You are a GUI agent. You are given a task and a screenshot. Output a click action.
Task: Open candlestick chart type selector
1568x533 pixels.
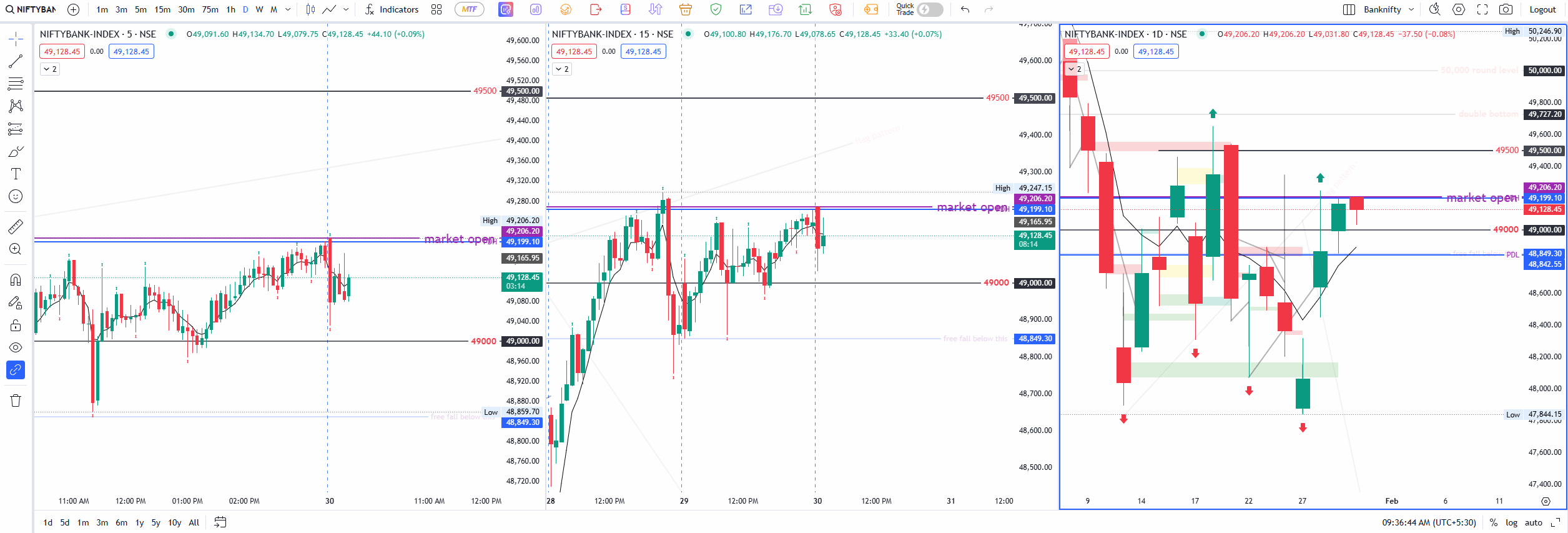(310, 9)
